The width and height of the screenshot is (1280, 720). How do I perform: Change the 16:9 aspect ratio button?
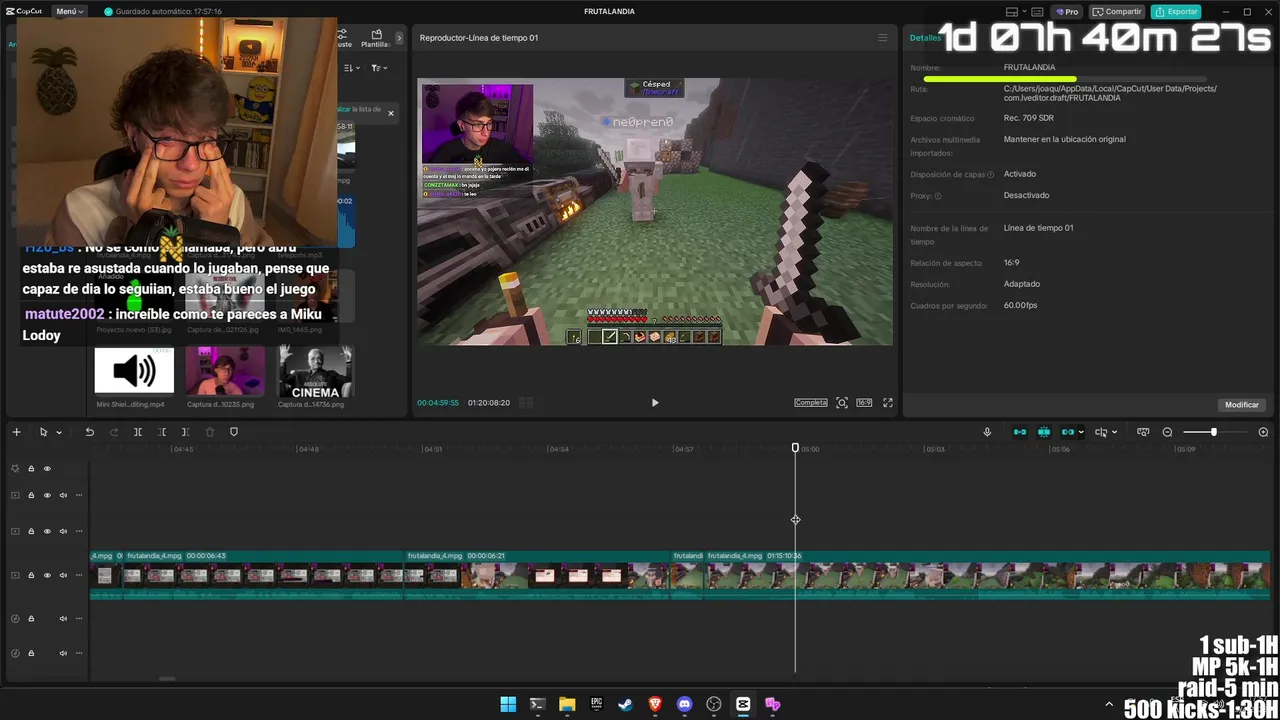(864, 403)
